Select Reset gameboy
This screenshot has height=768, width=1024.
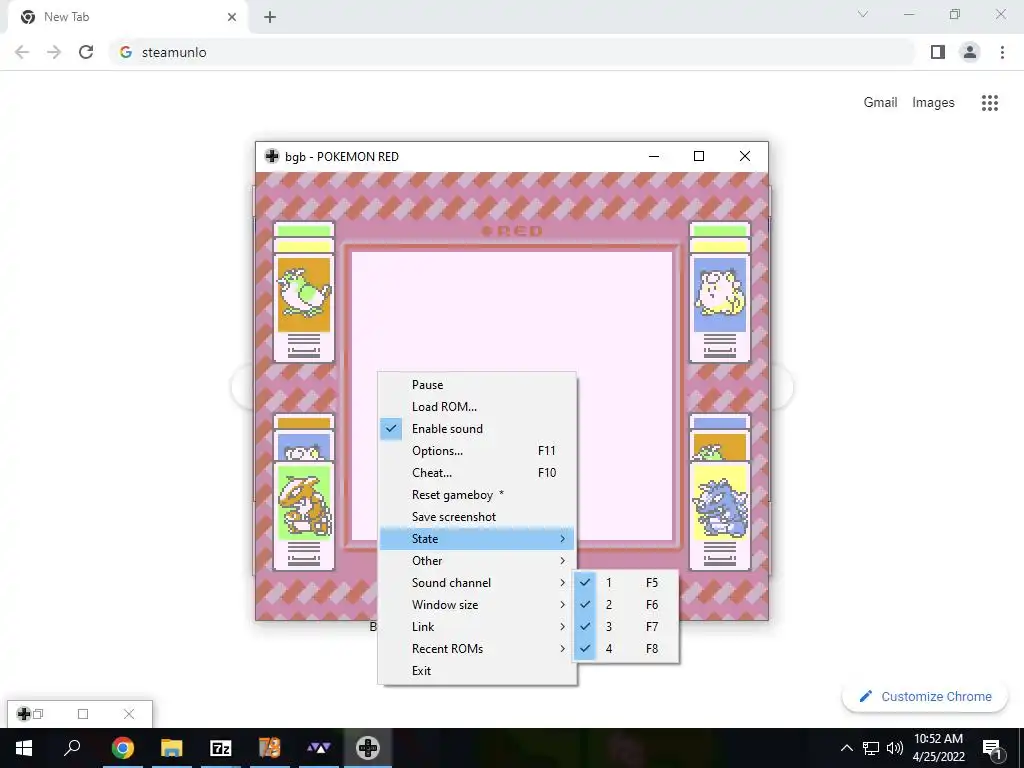click(477, 495)
